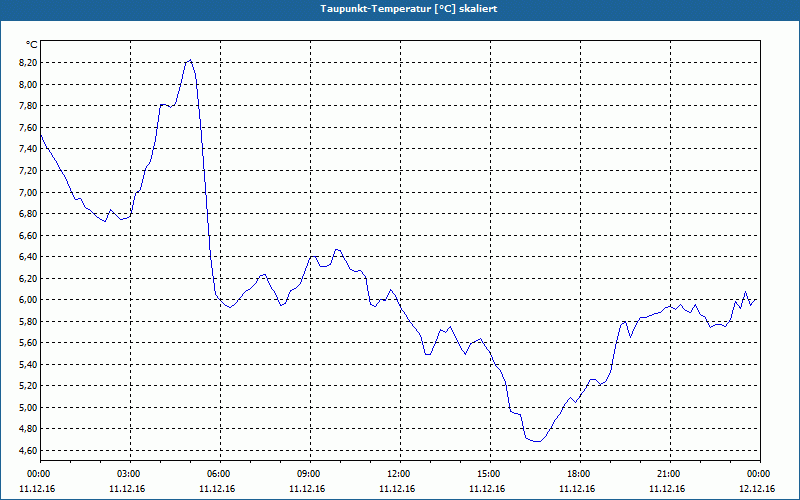Select the 6,60 y-axis value
Screen dimensions: 800x500
pyautogui.click(x=28, y=235)
